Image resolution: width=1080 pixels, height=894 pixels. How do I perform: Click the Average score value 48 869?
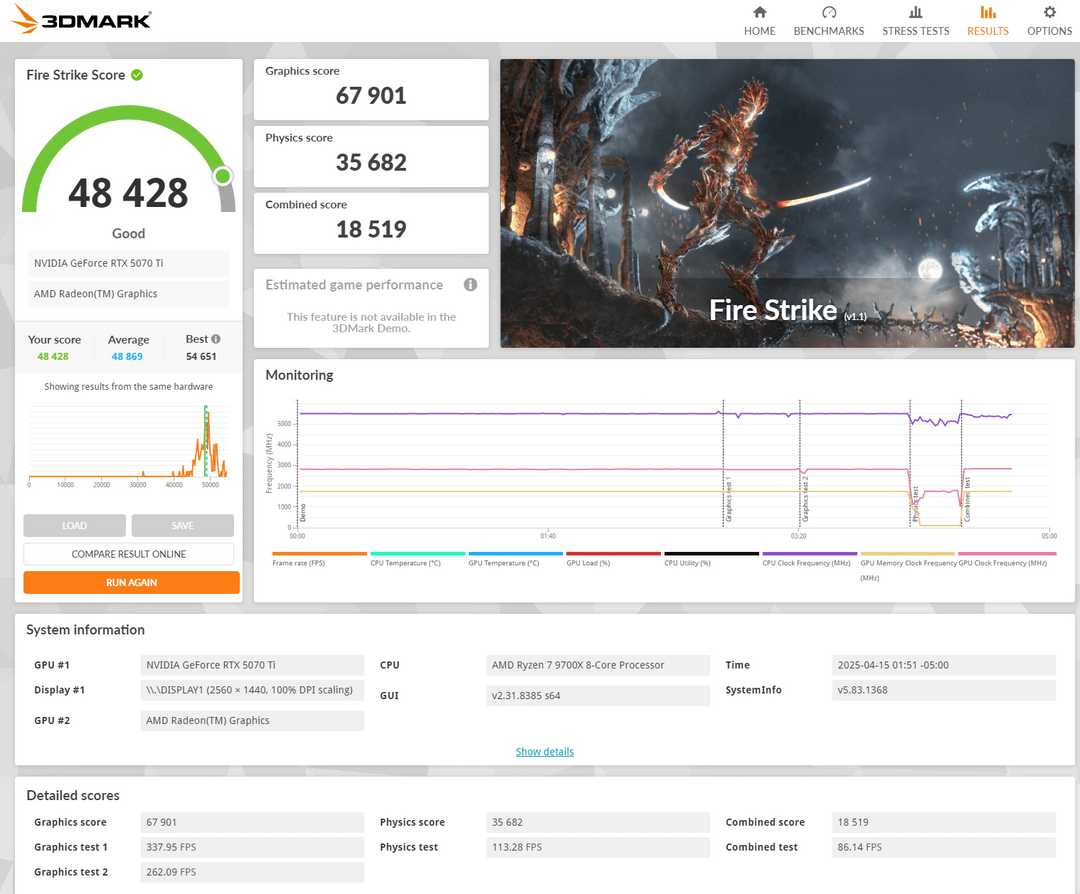pyautogui.click(x=127, y=356)
